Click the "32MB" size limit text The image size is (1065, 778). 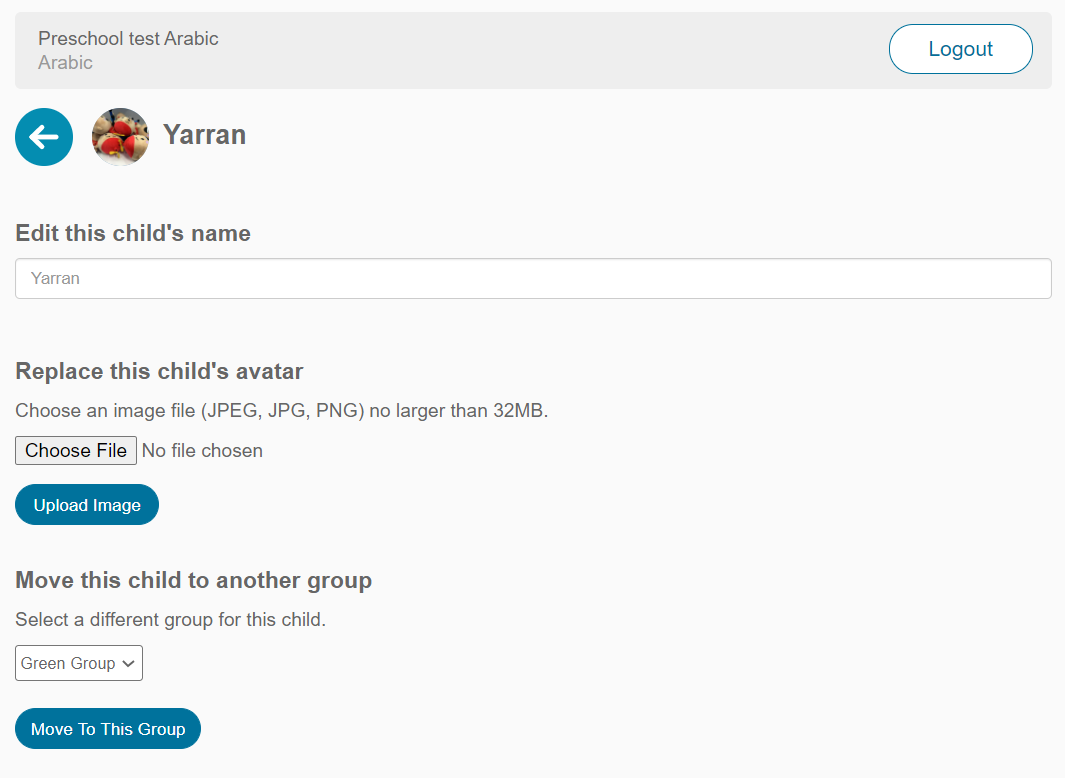[x=519, y=411]
